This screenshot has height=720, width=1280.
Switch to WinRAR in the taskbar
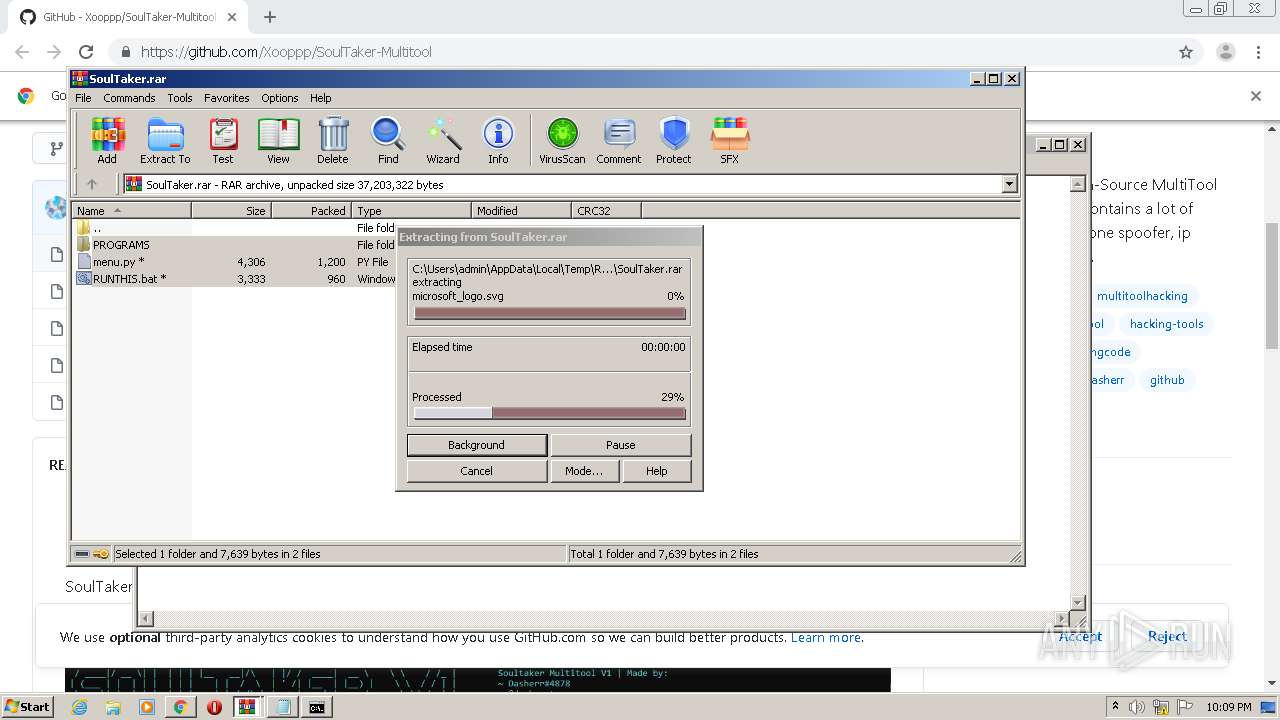[248, 707]
